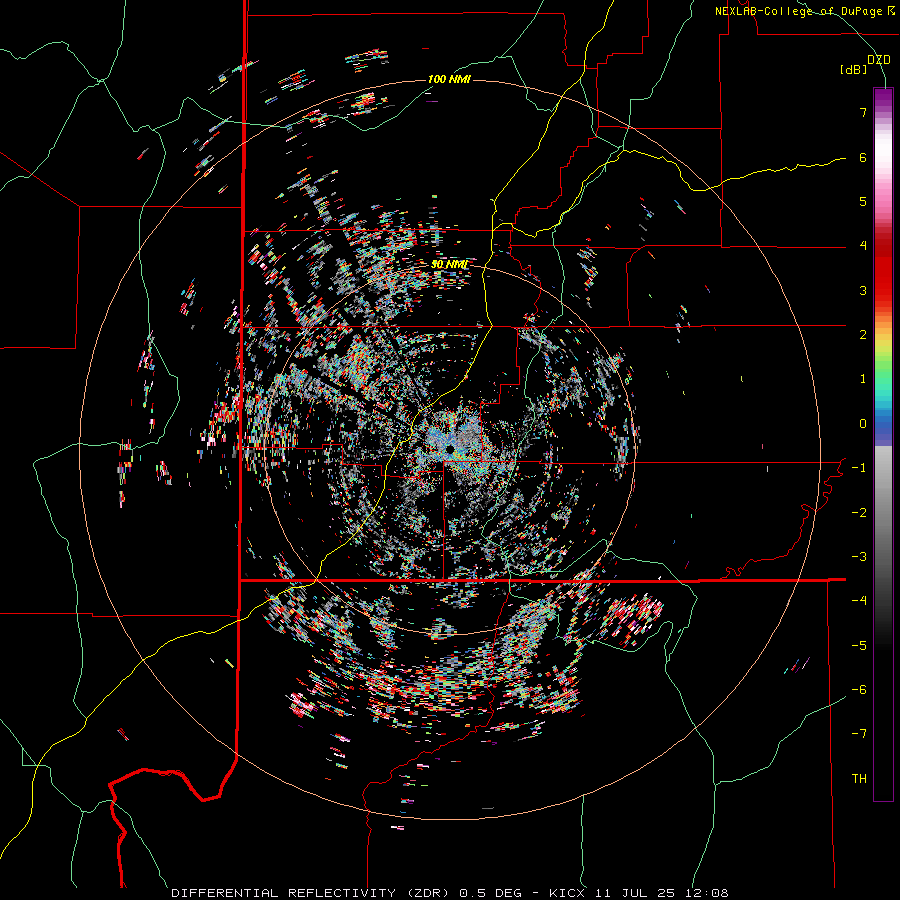
Task: Click the DIFFERENTIAL REFLECTIVITY (ZDR) footer title
Action: [x=312, y=893]
